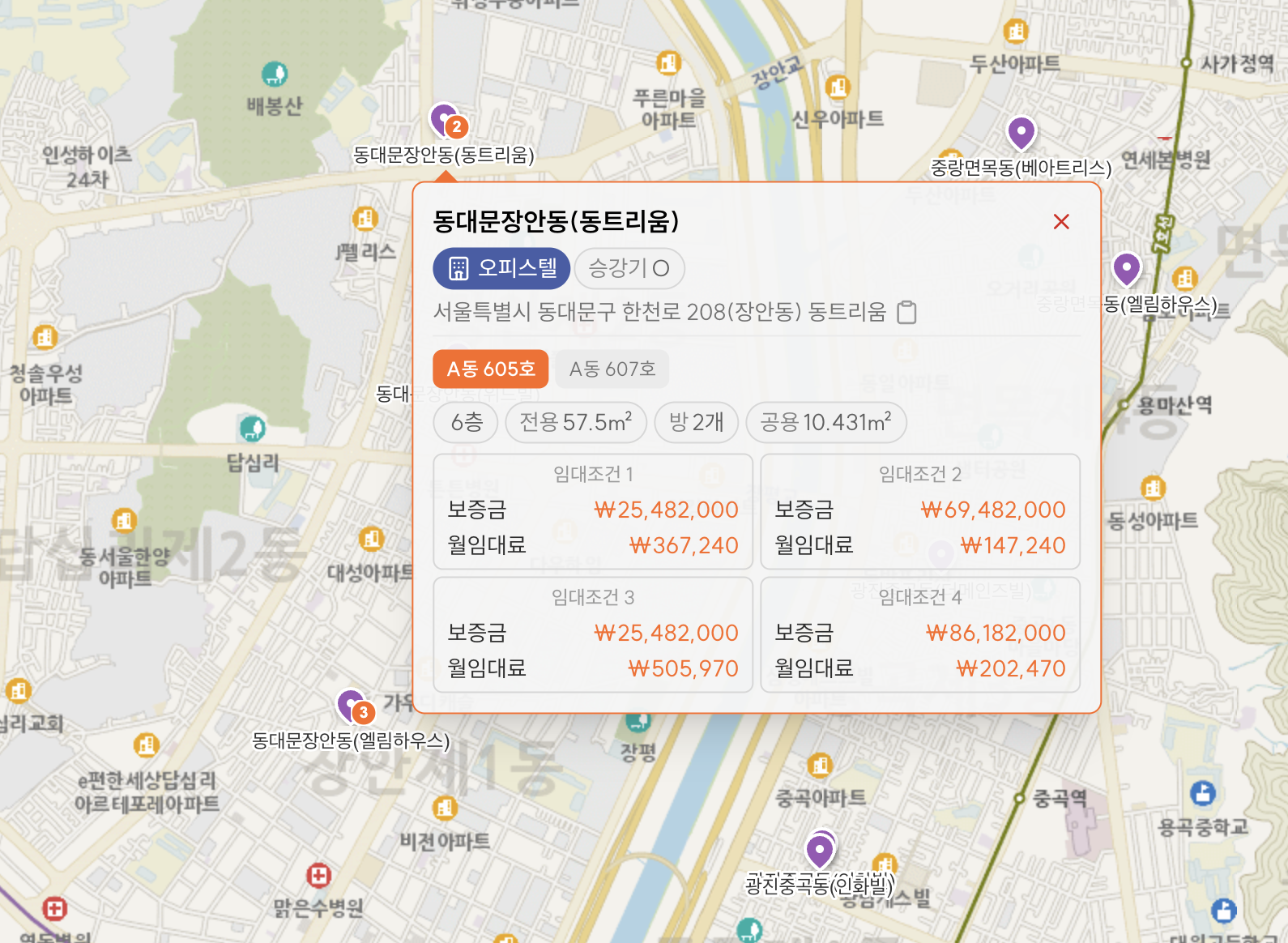Click the 맑은수병원 hospital cross icon
The image size is (1288, 943).
tap(318, 876)
